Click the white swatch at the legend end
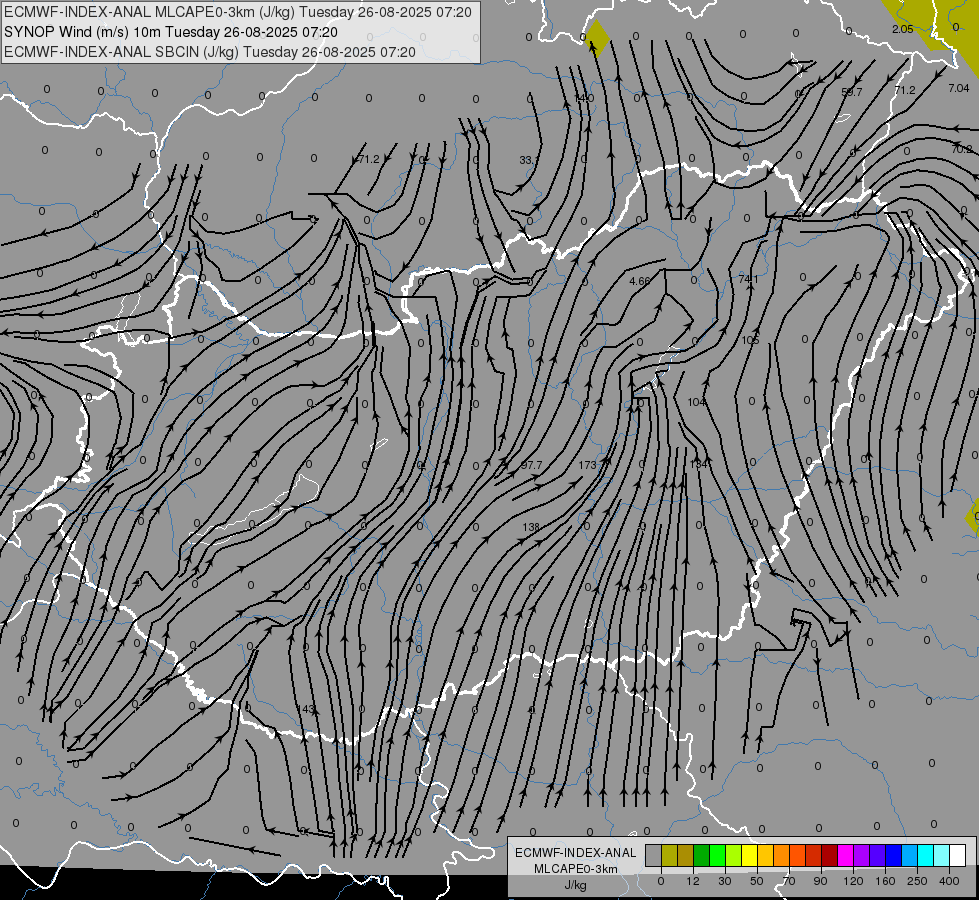 tap(958, 855)
